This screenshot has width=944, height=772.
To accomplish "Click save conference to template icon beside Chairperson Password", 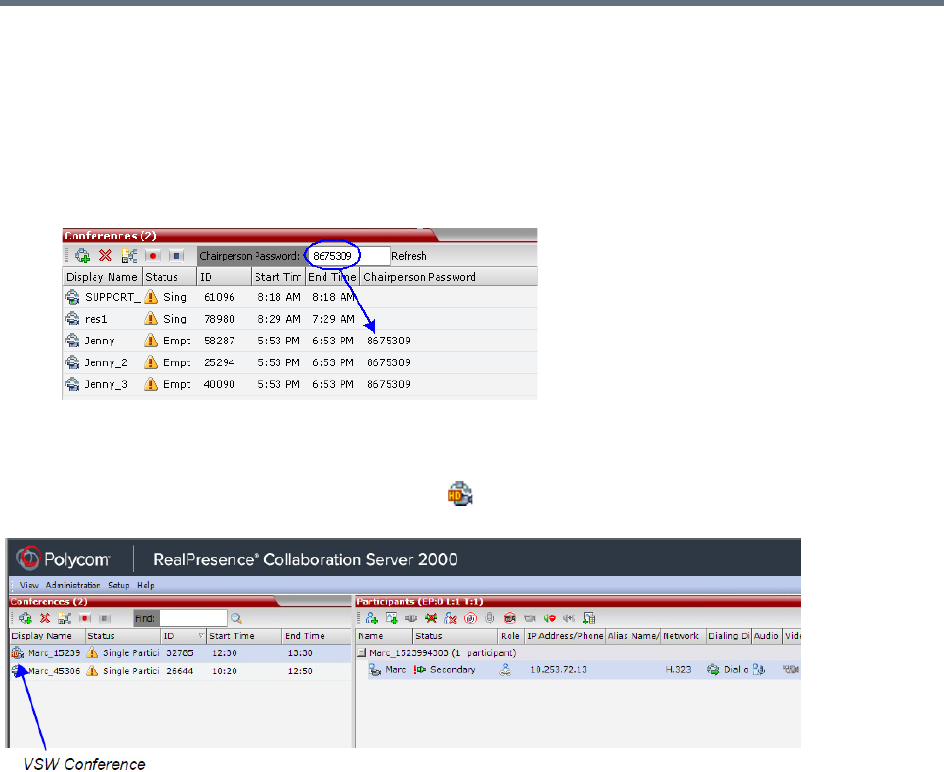I will (129, 256).
